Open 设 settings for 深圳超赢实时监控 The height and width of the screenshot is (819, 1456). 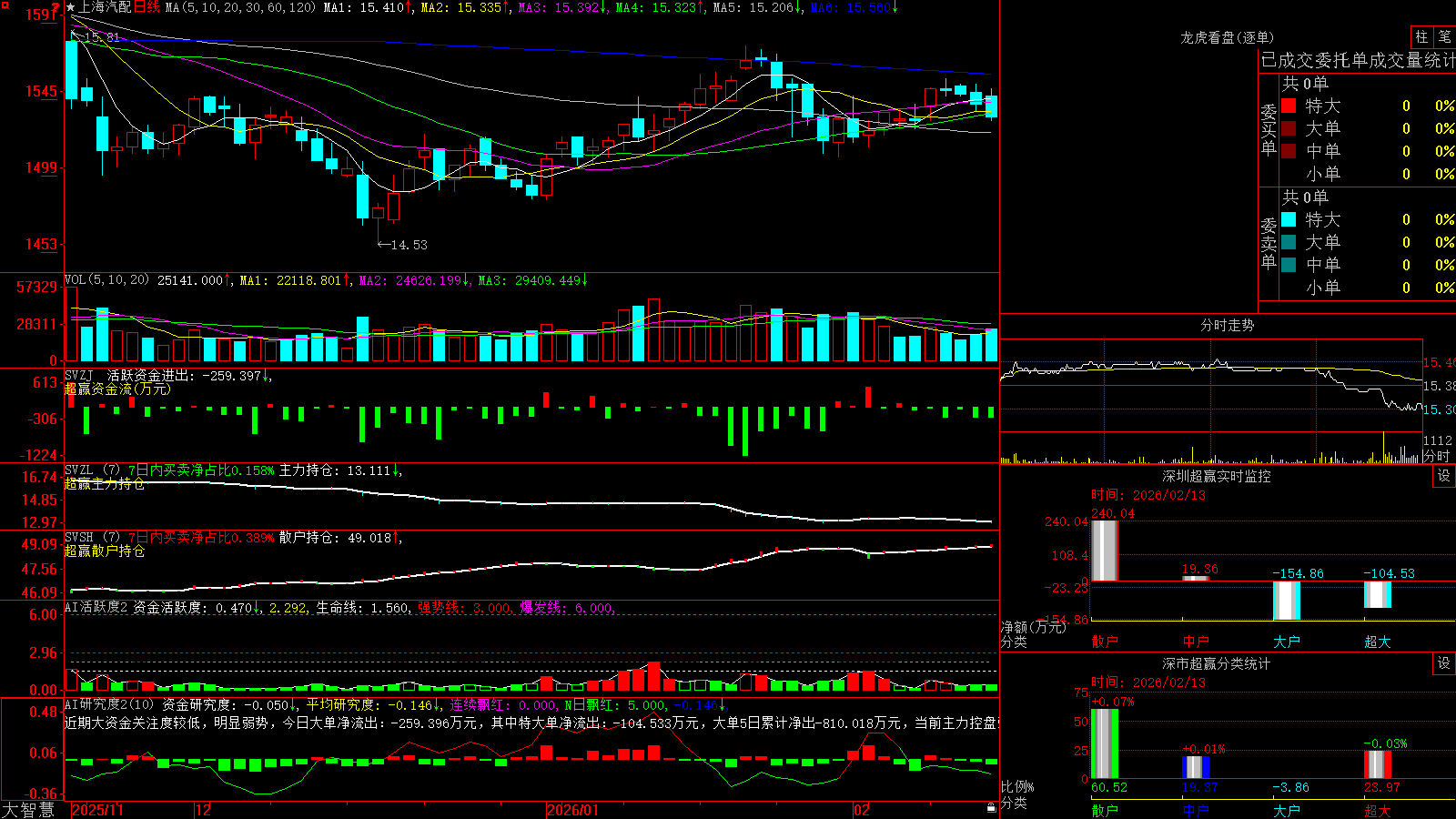tap(1444, 476)
